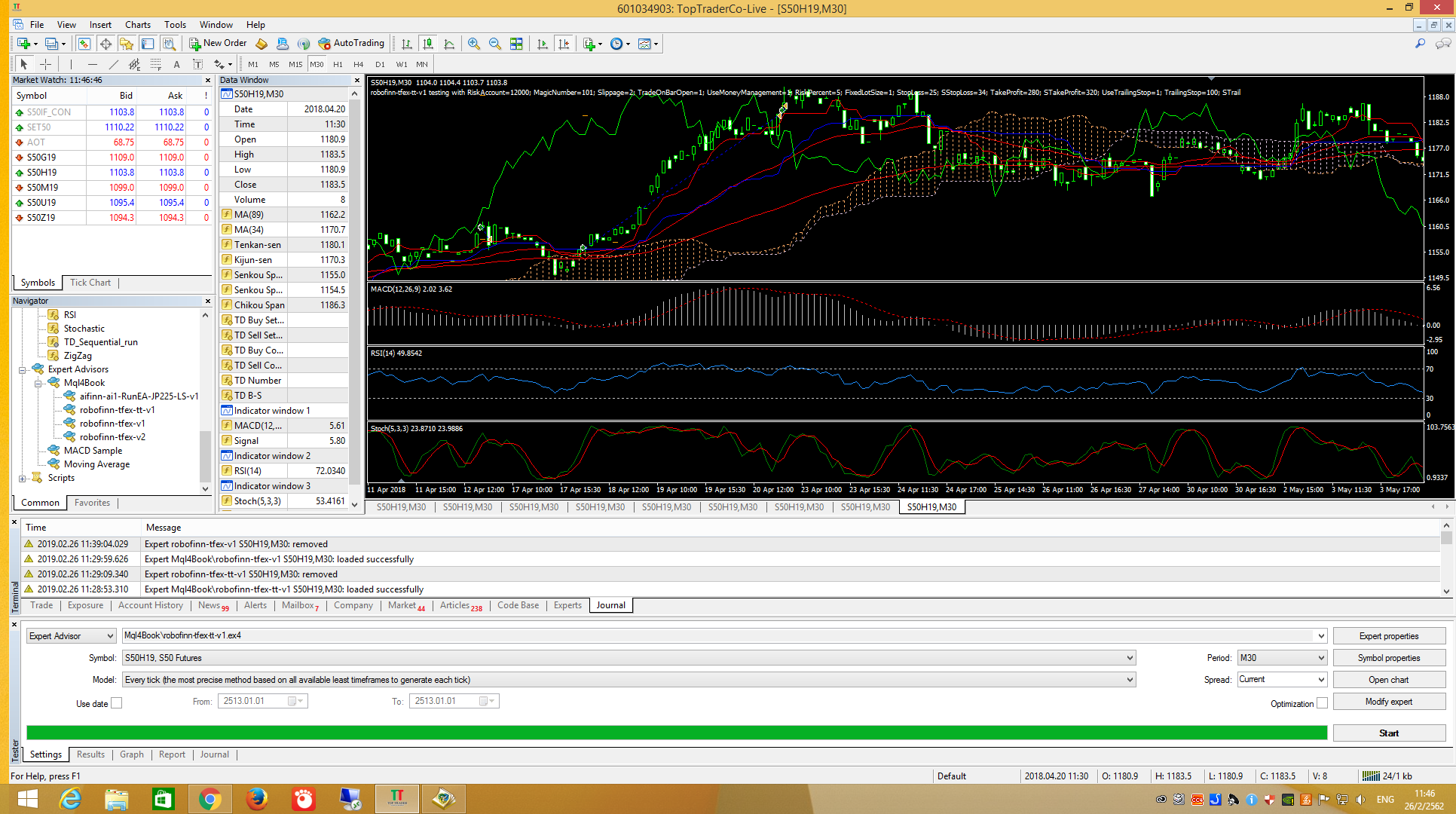
Task: Click the Tile Windows icon
Action: [516, 44]
